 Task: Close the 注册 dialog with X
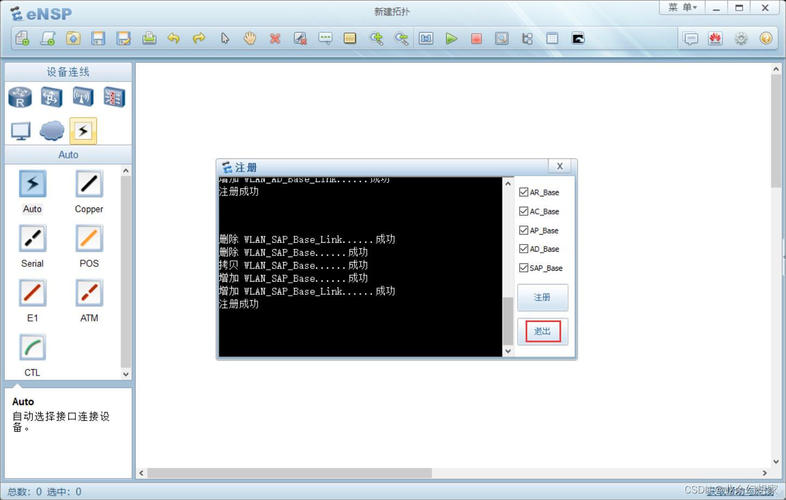(x=560, y=166)
